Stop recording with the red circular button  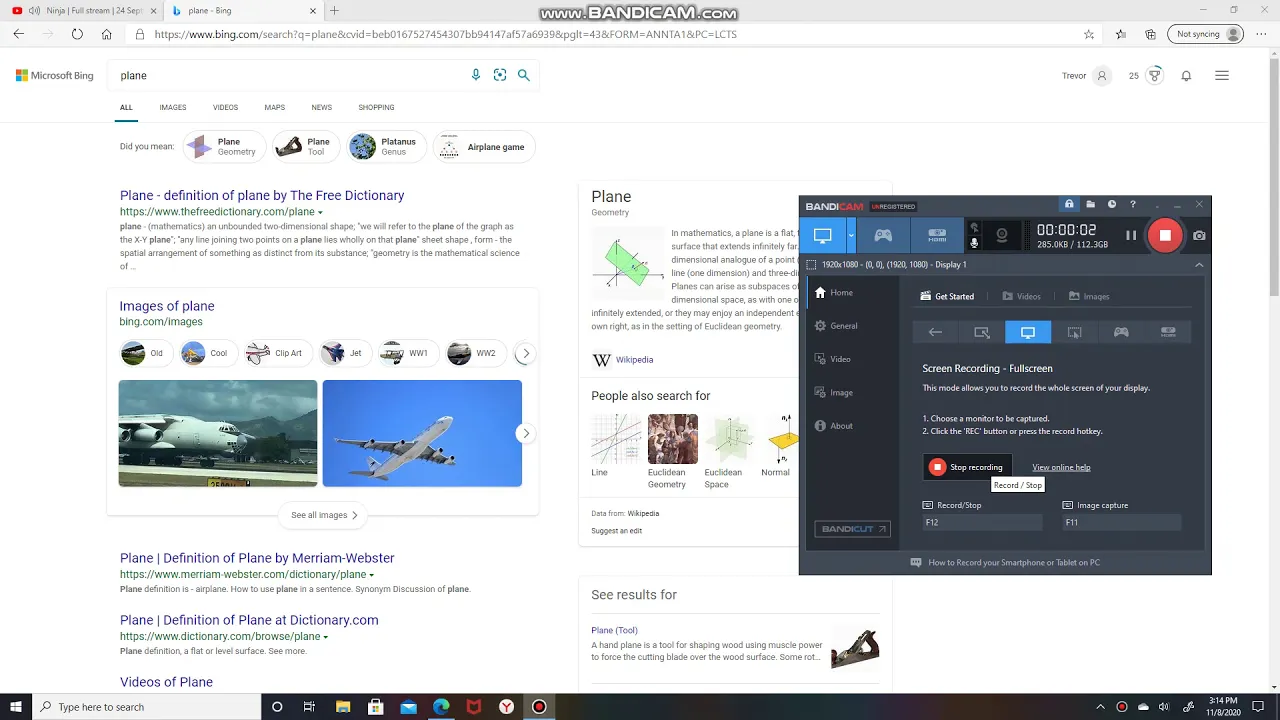(1165, 236)
